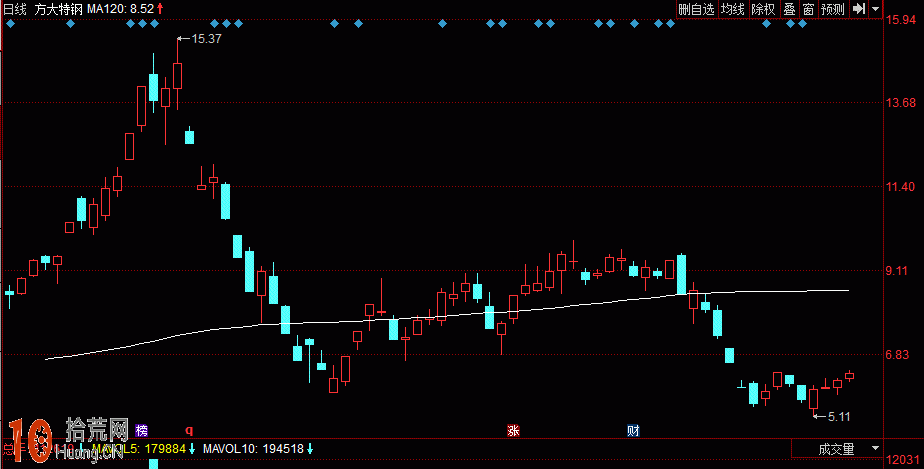Click the leftmost blue diamond info marker
The width and height of the screenshot is (924, 469).
coord(10,24)
